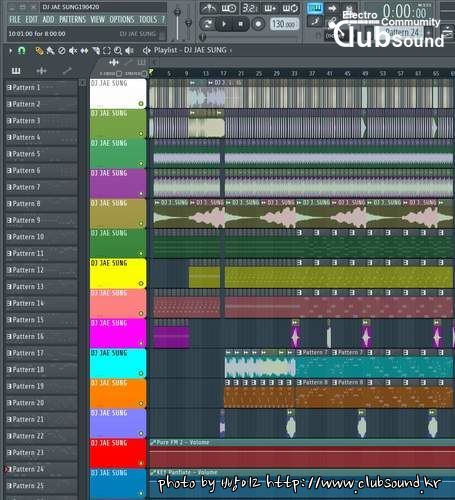Open the Playlist - DJ JAE SUNG title dropdown
455x500 pixels.
[192, 50]
